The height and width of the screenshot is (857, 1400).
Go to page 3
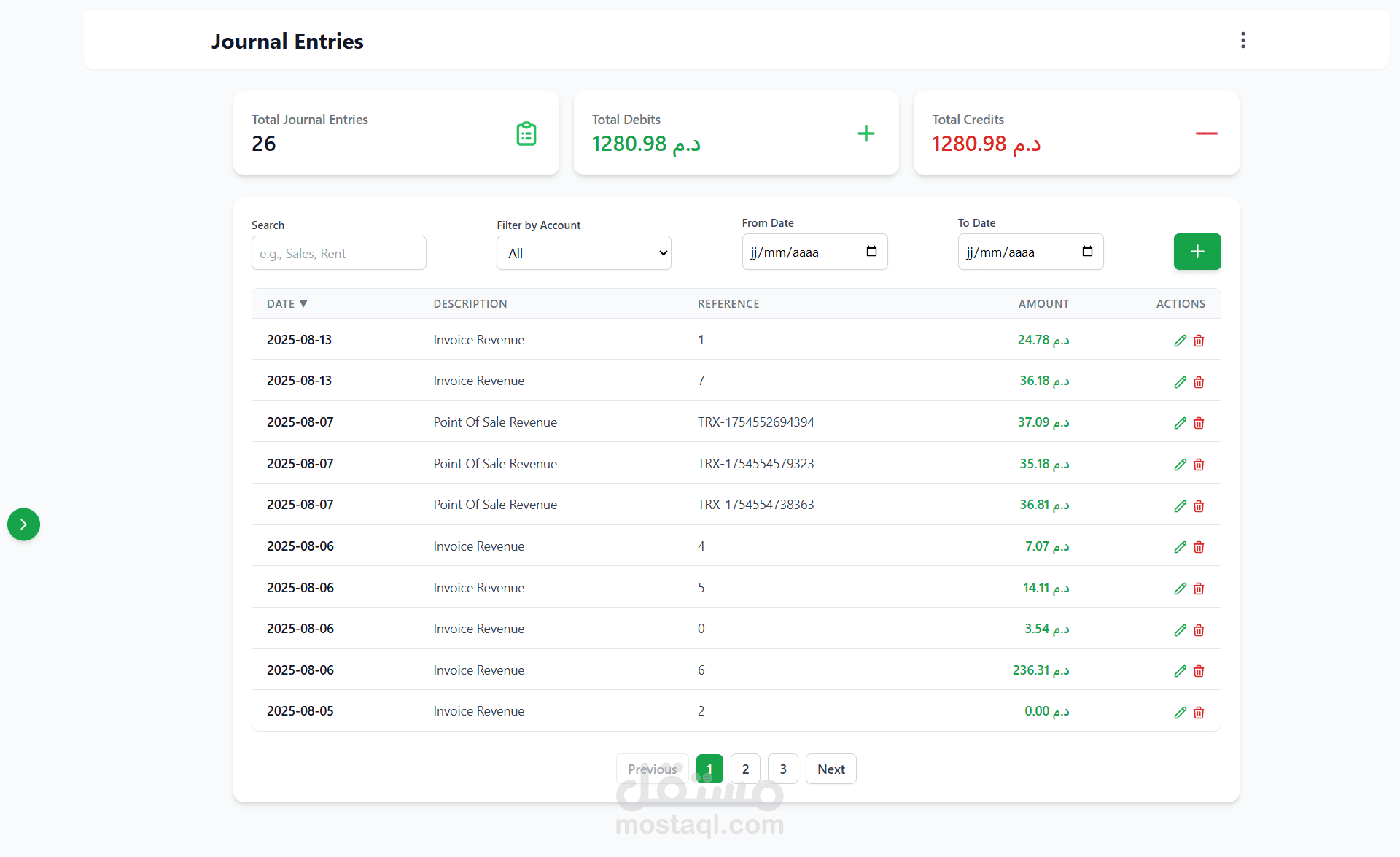(x=783, y=769)
